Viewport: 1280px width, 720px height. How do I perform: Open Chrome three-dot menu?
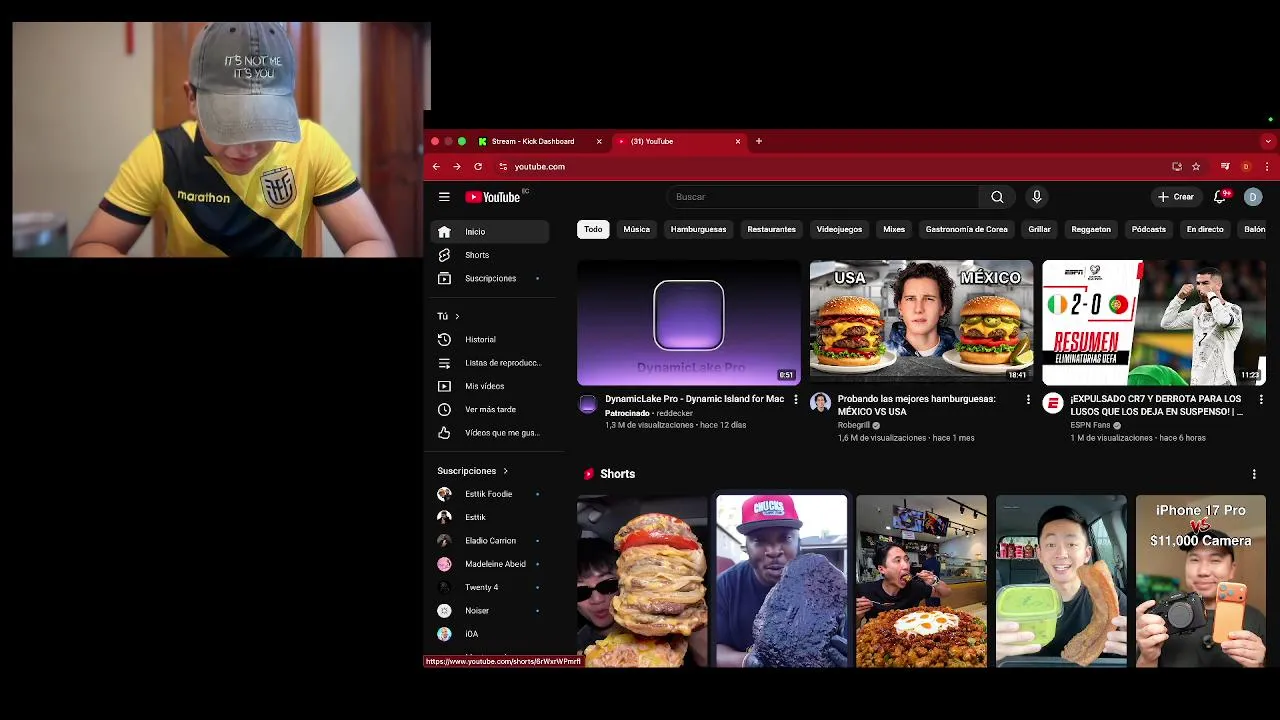coord(1267,167)
